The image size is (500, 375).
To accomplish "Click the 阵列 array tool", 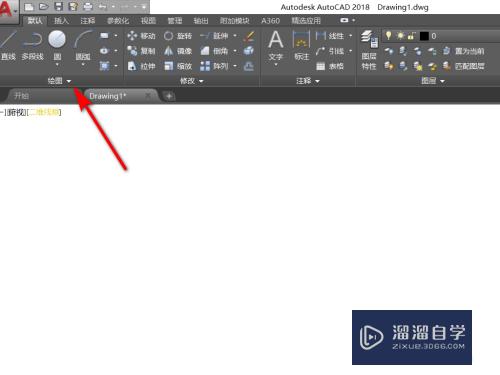I will pos(214,66).
